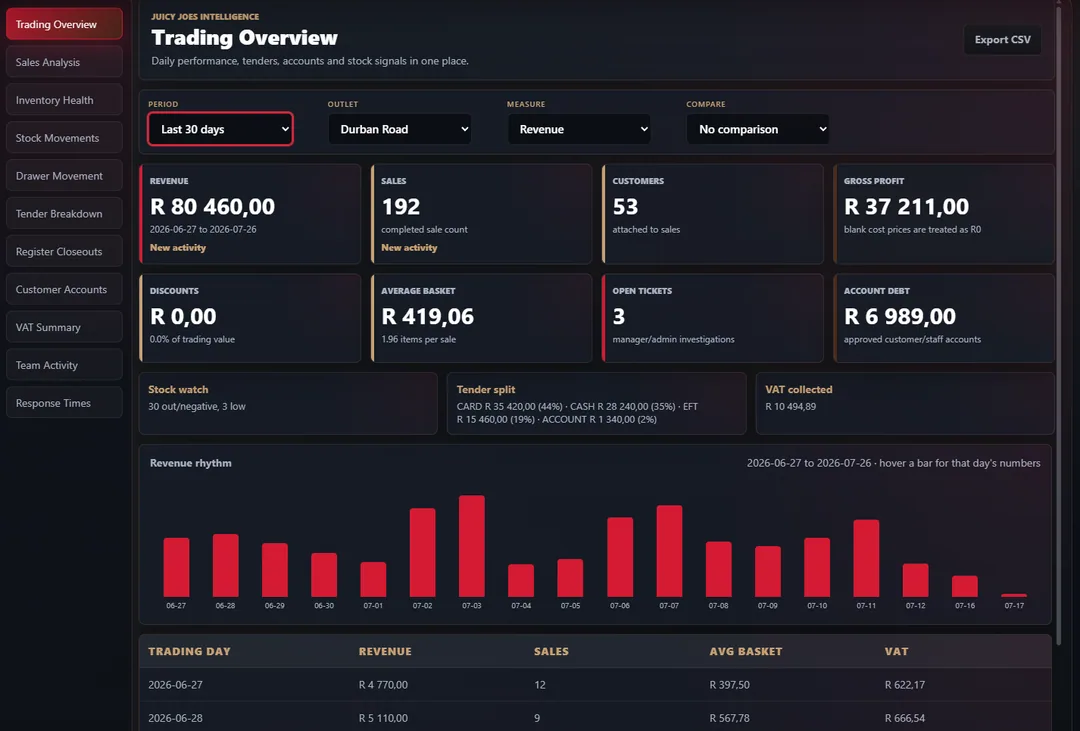Select Stock Movements in the sidebar
The image size is (1080, 731).
[x=64, y=138]
